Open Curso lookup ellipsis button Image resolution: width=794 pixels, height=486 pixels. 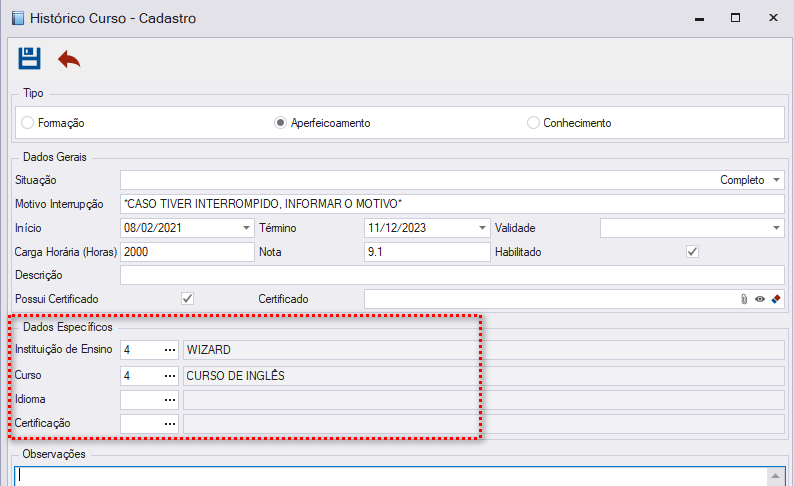(170, 376)
